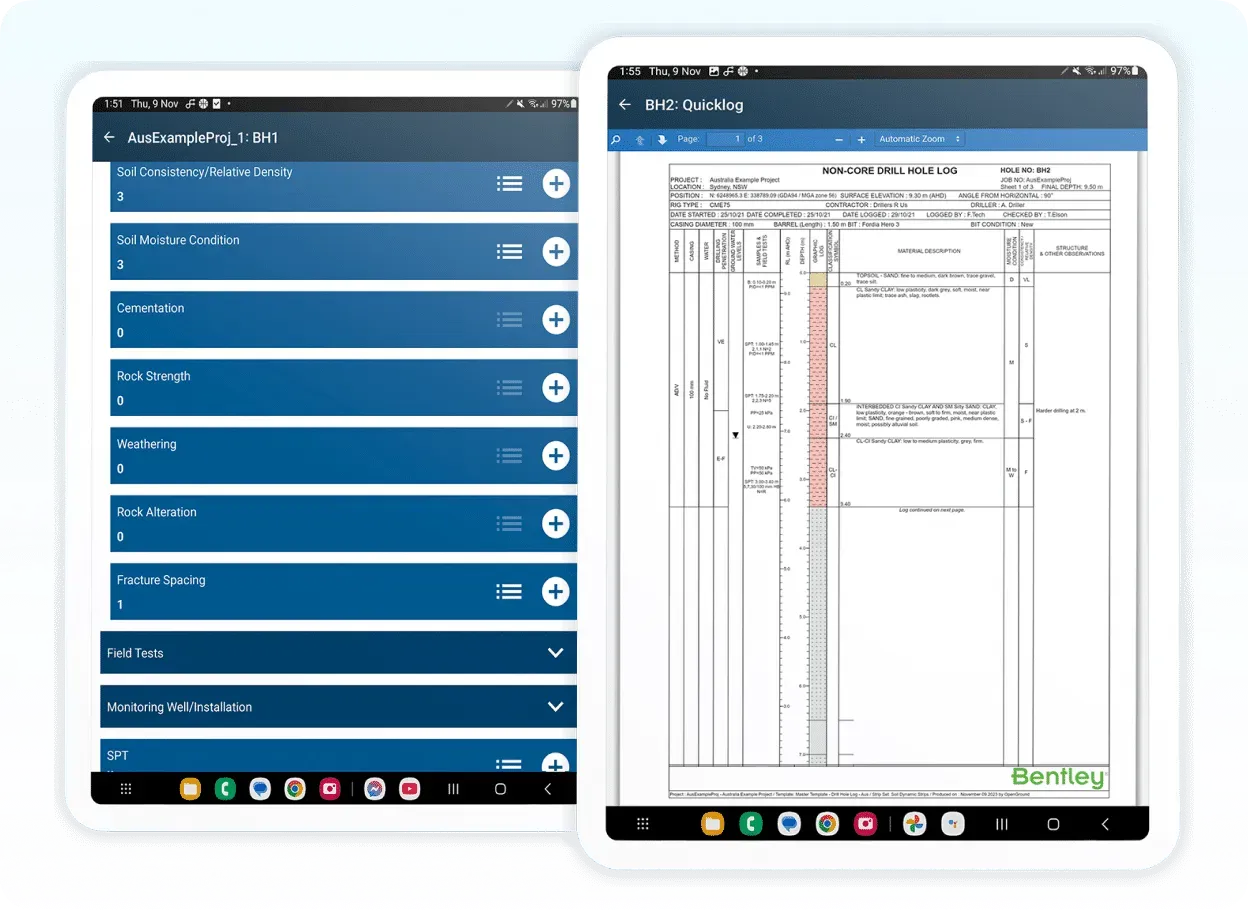The width and height of the screenshot is (1248, 910).
Task: Open Chrome on the BH1 tablet taskbar
Action: click(294, 789)
